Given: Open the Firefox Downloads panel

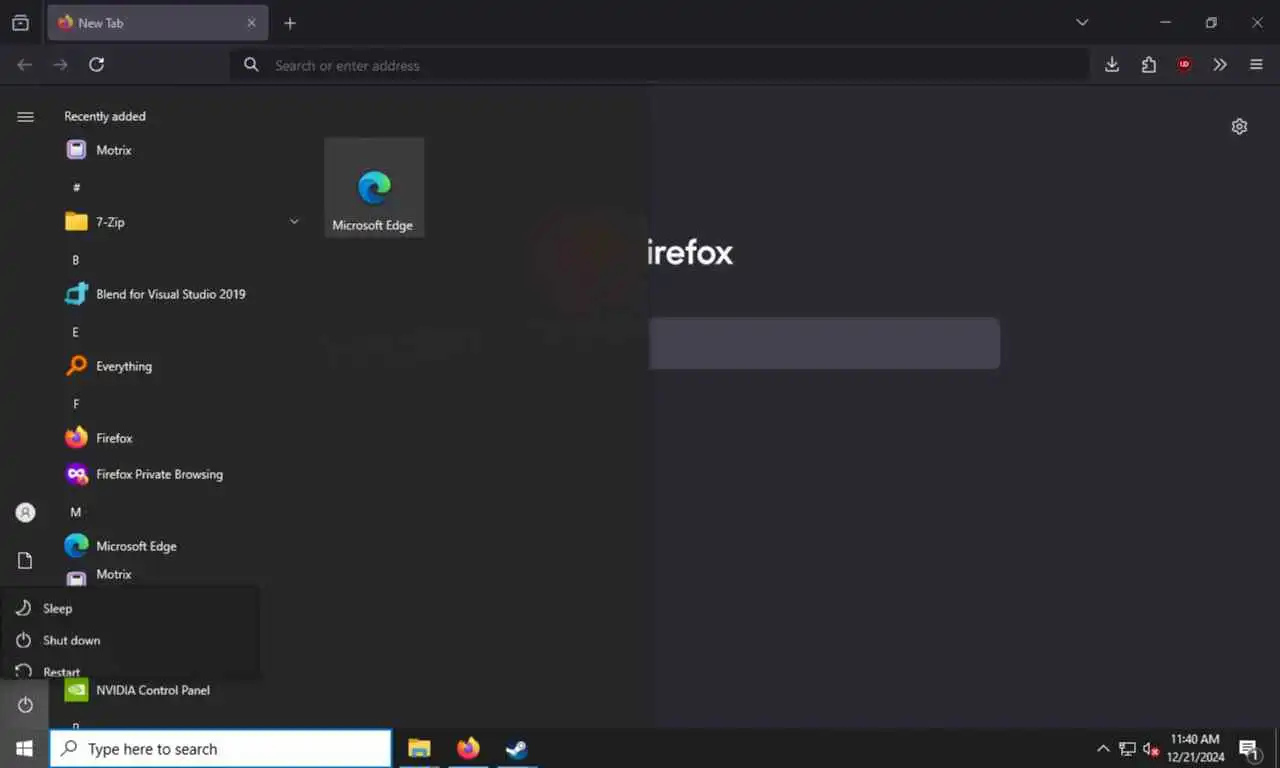Looking at the screenshot, I should (x=1112, y=65).
